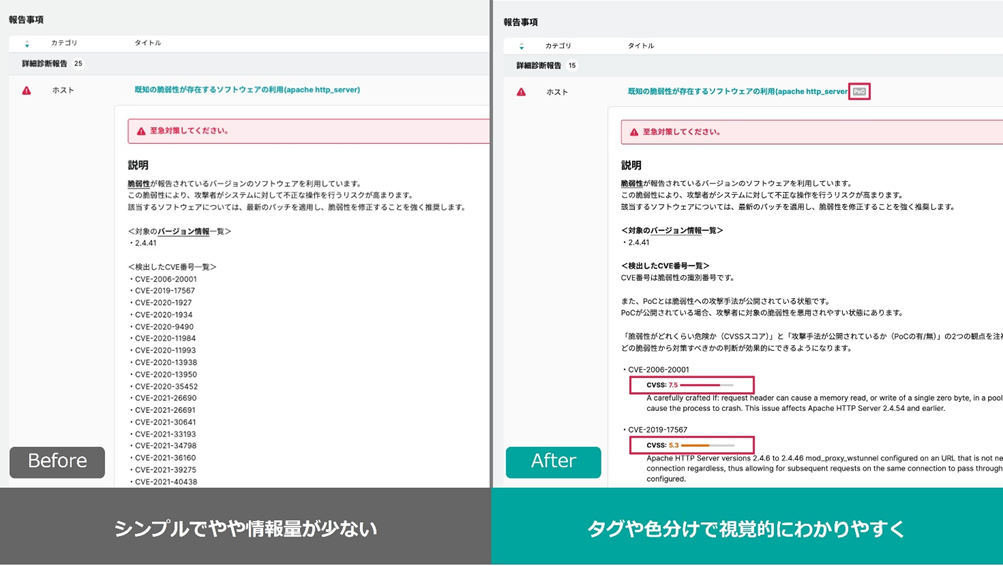Click the red warning triangle beside ホスト in the Before panel

click(27, 90)
